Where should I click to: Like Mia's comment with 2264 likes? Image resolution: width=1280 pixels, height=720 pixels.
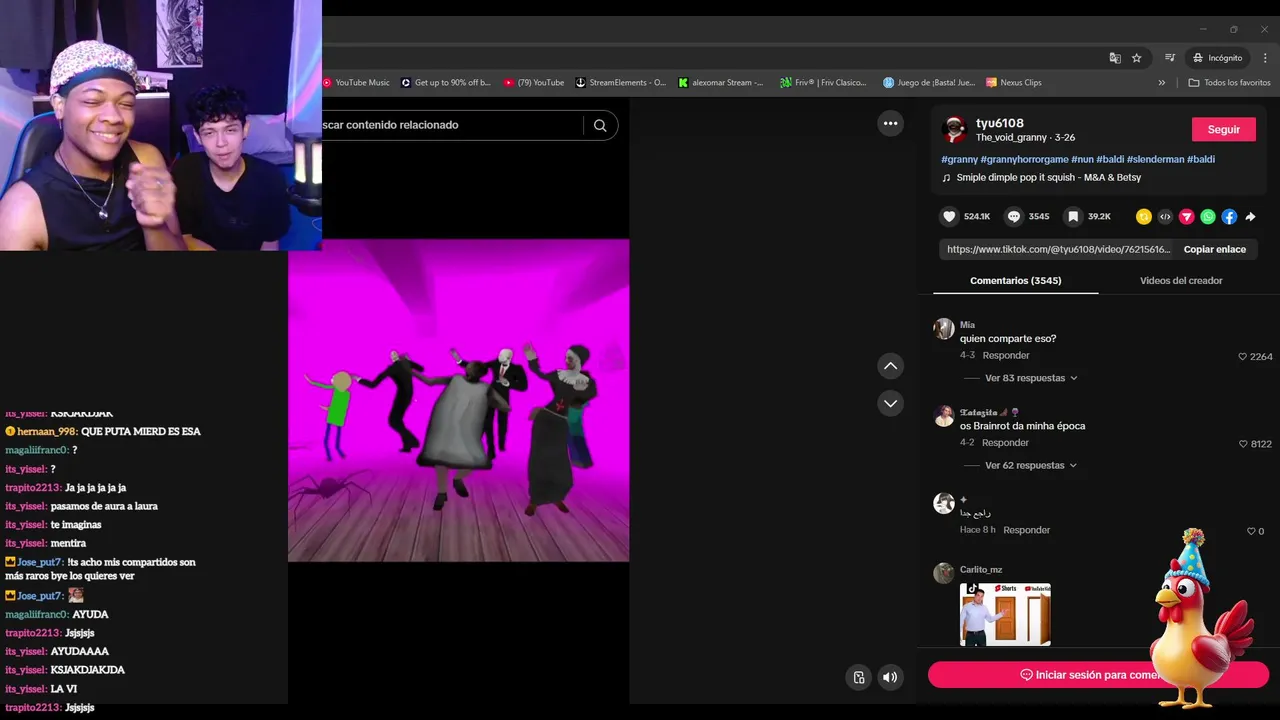(1243, 357)
